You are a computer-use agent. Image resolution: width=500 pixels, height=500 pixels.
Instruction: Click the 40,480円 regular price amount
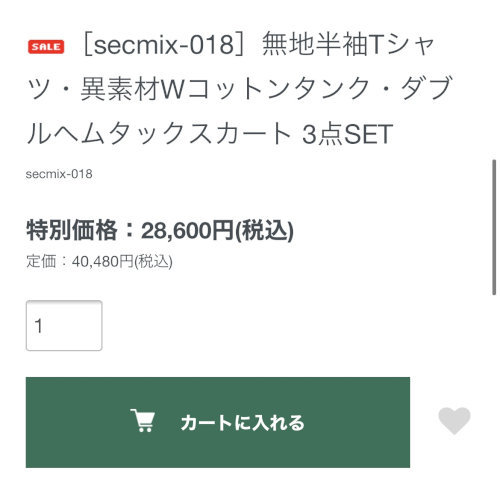[103, 261]
